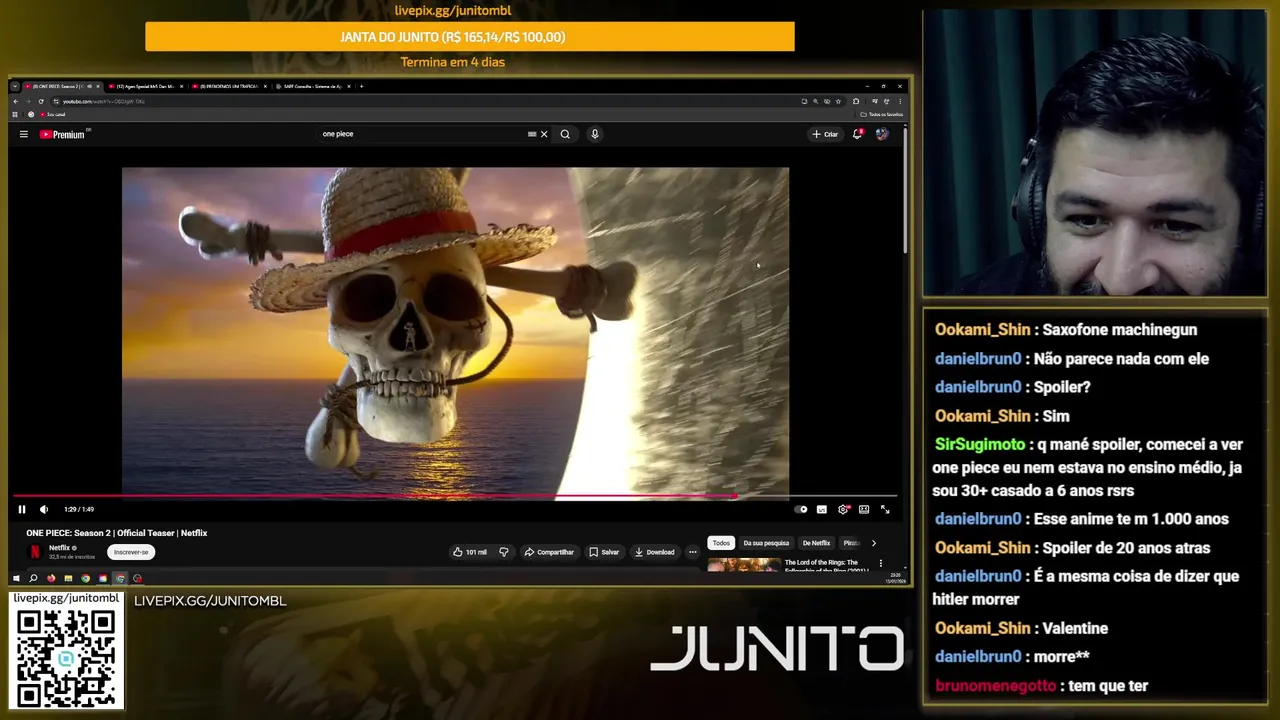Toggle the autoplay switch in player
Image resolution: width=1280 pixels, height=720 pixels.
(x=800, y=509)
